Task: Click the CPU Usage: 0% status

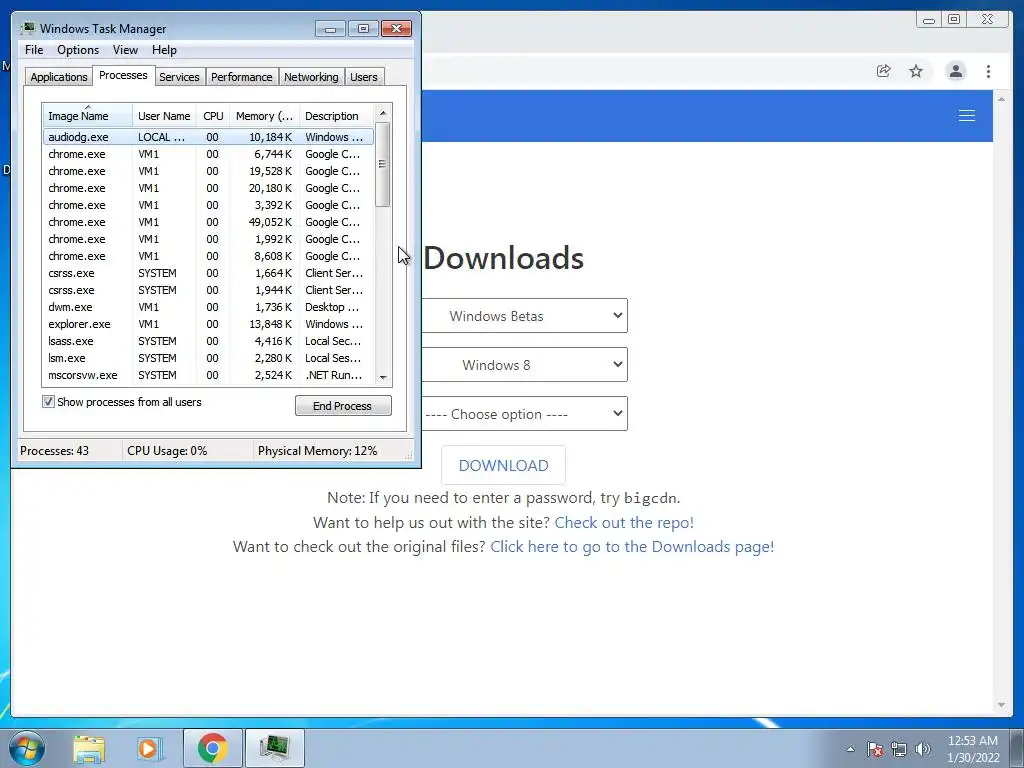Action: [x=167, y=451]
